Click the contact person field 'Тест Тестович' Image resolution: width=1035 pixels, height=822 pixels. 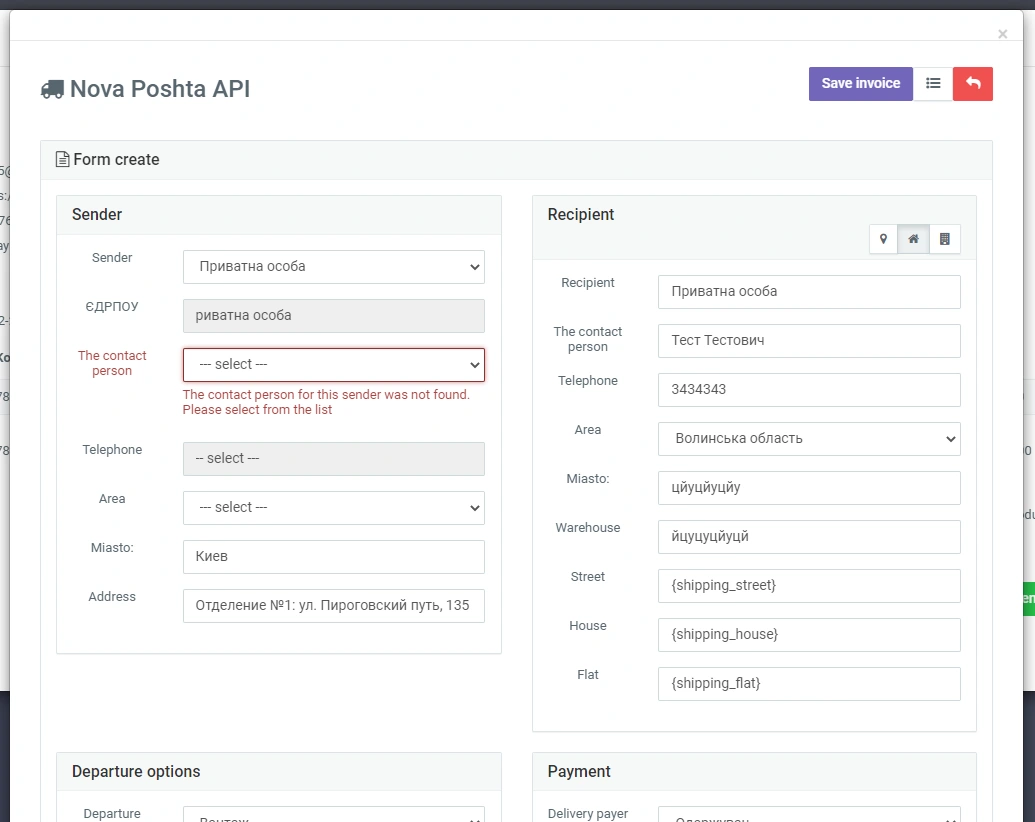coord(809,341)
